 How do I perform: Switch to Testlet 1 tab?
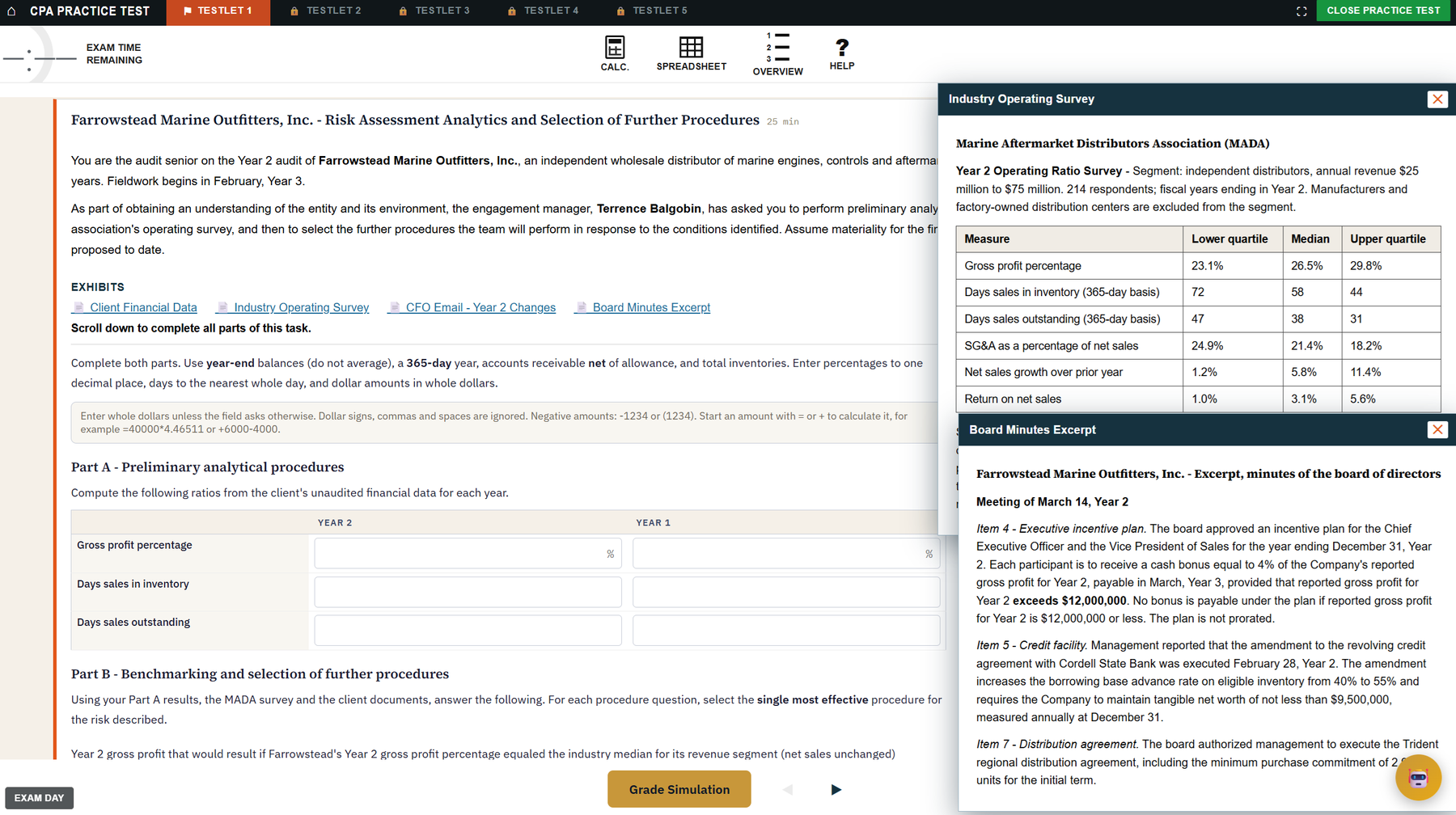pos(218,11)
